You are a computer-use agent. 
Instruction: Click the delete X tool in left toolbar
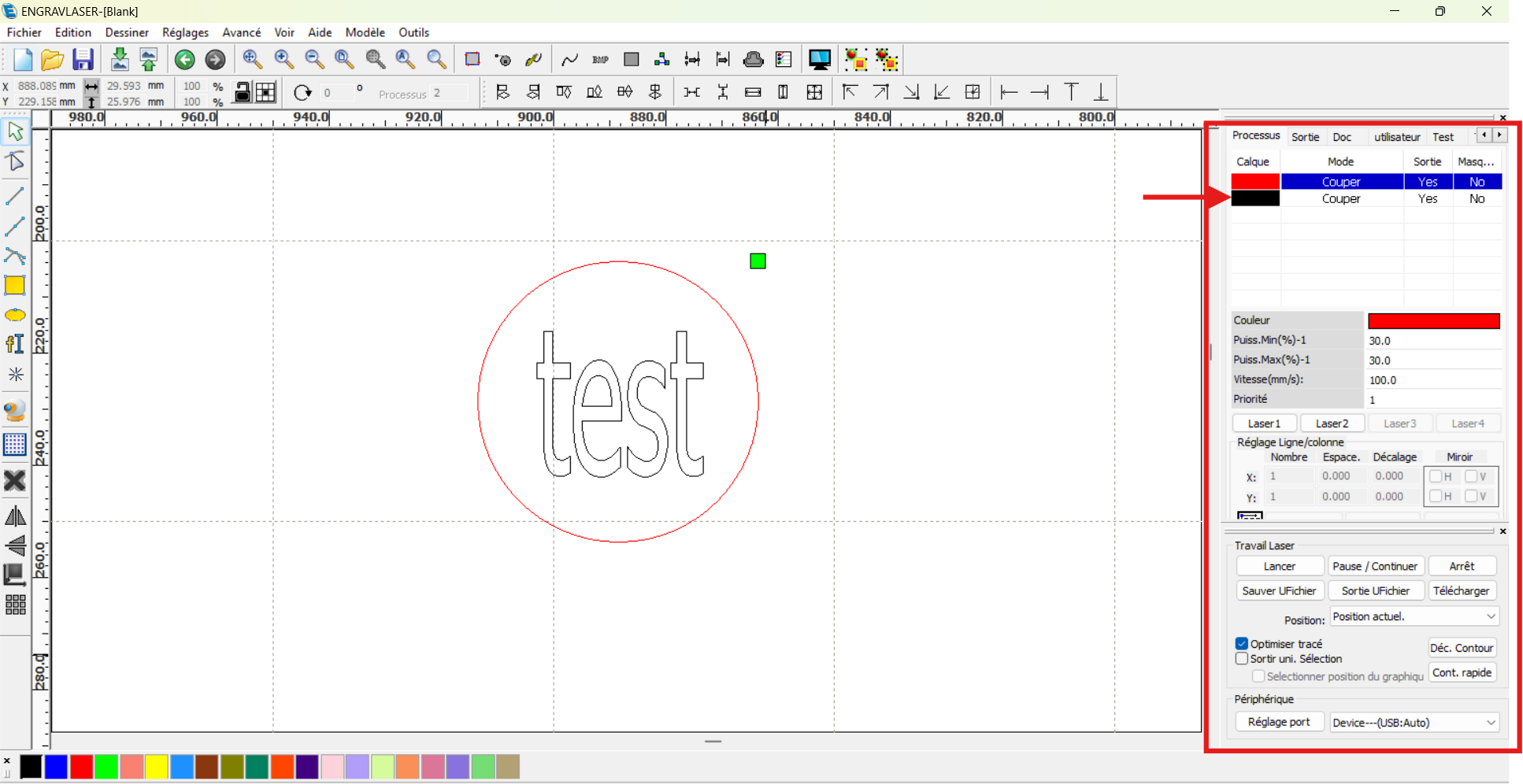(15, 480)
